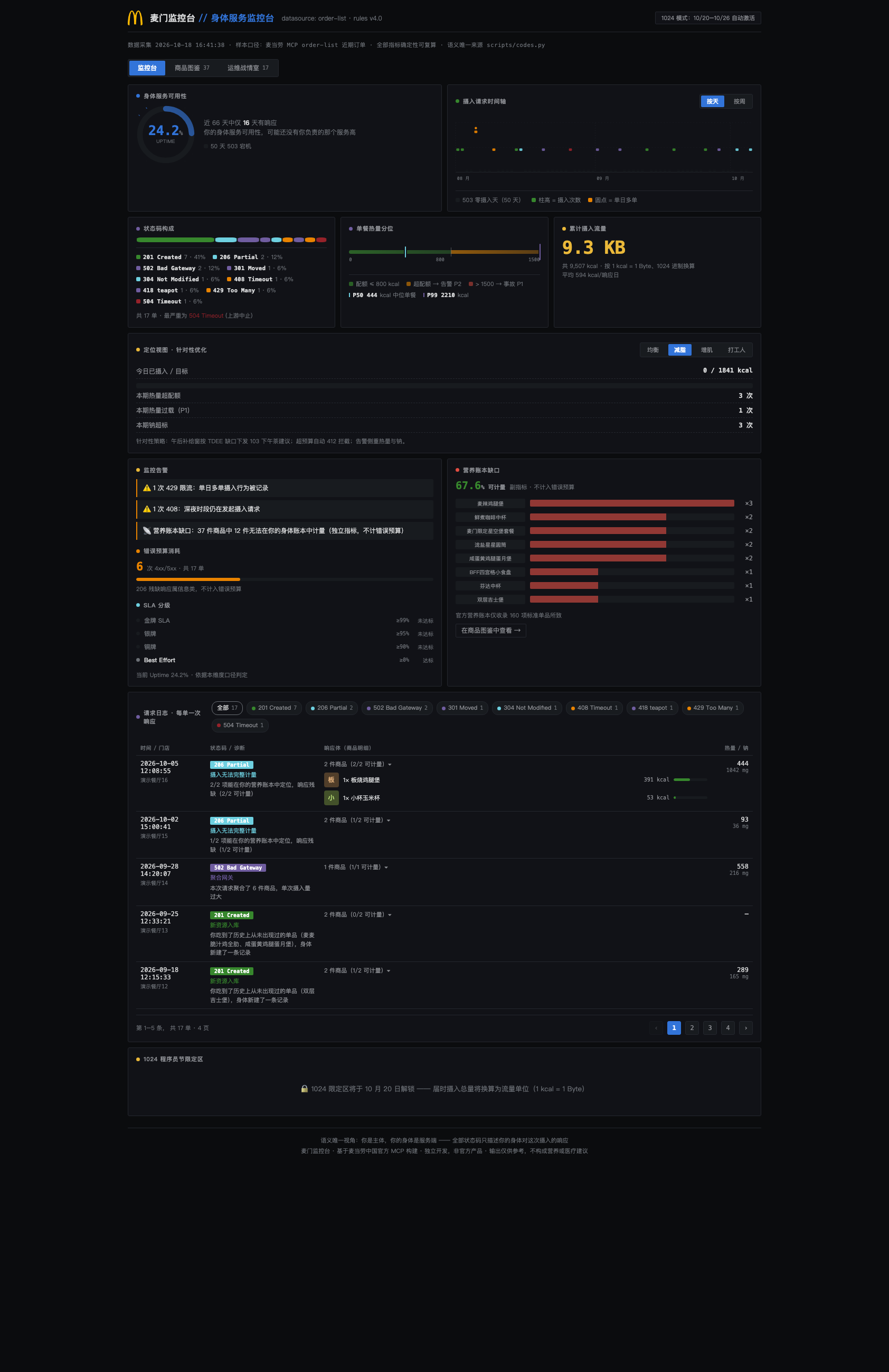This screenshot has width=889, height=1372.
Task: Filter the log by 201 Created
Action: click(274, 708)
